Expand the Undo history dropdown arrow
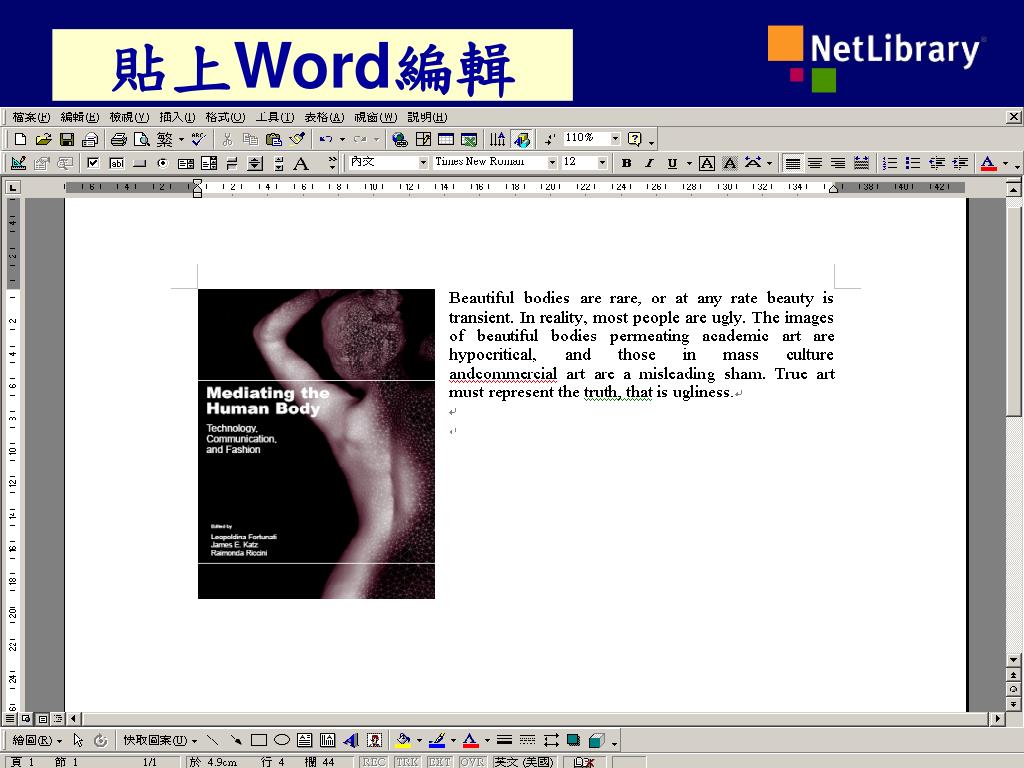Viewport: 1024px width, 768px height. click(342, 139)
